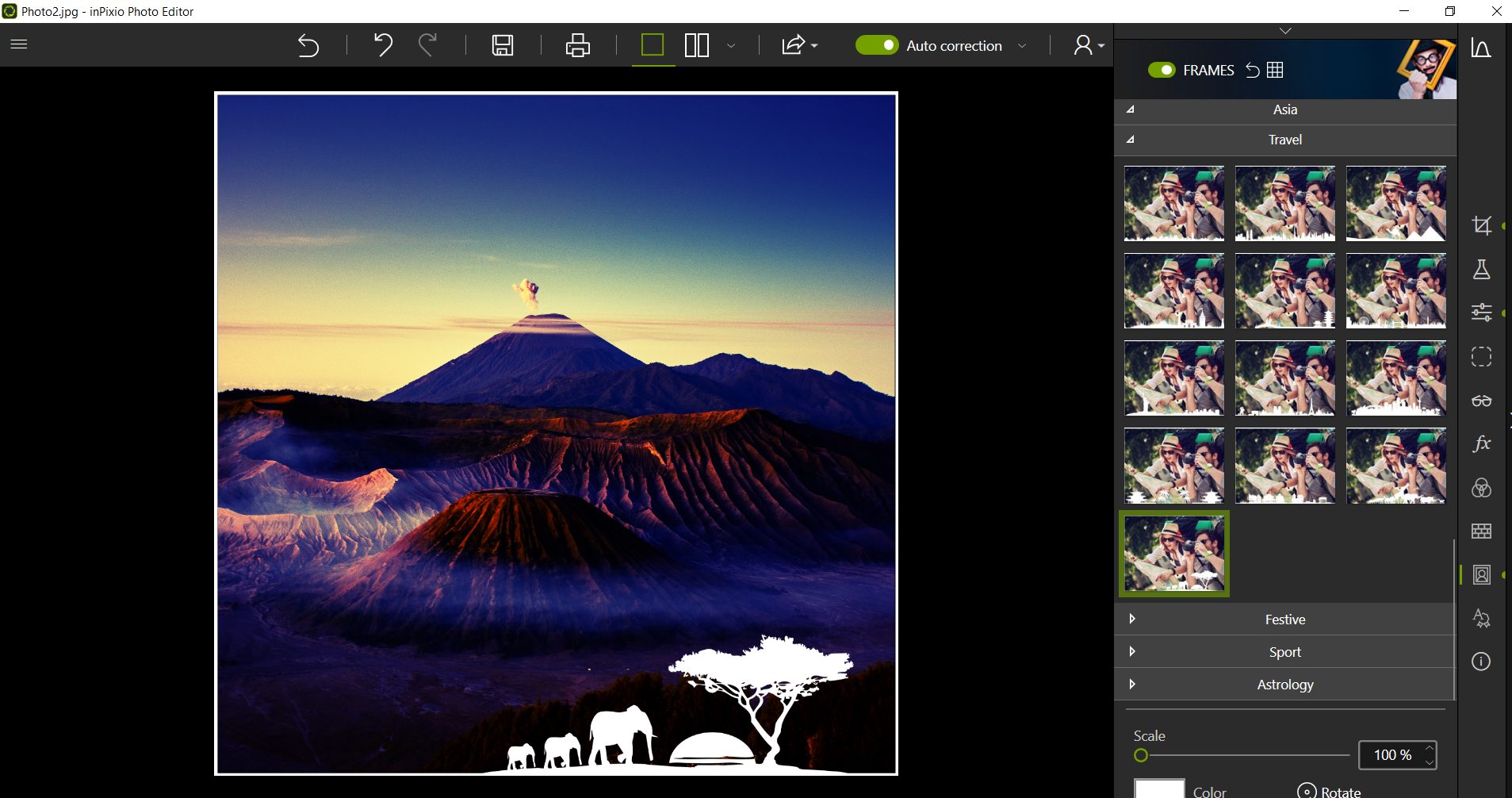
Task: Open the fx creative effects tool
Action: point(1481,443)
